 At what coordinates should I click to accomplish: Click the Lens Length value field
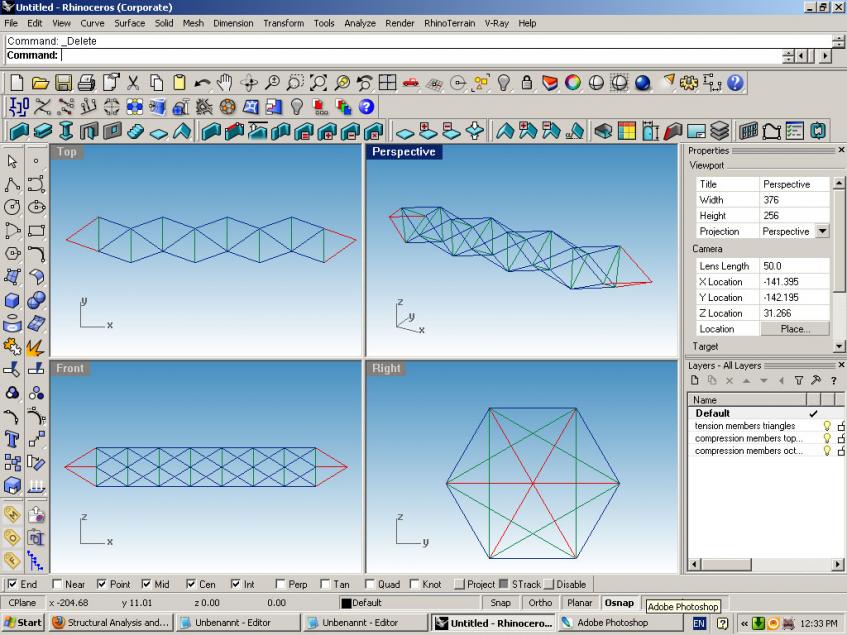tap(795, 266)
